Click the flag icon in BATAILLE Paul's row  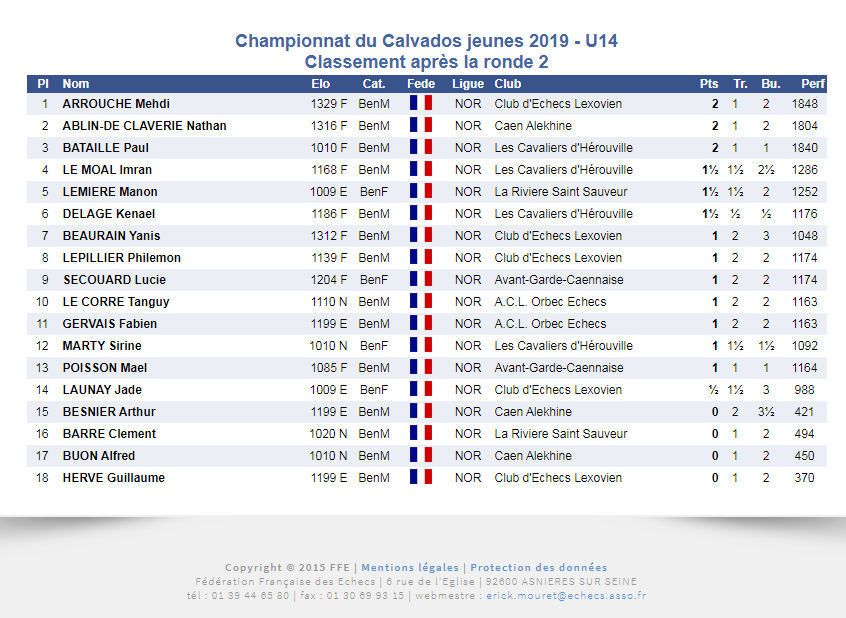click(x=420, y=148)
